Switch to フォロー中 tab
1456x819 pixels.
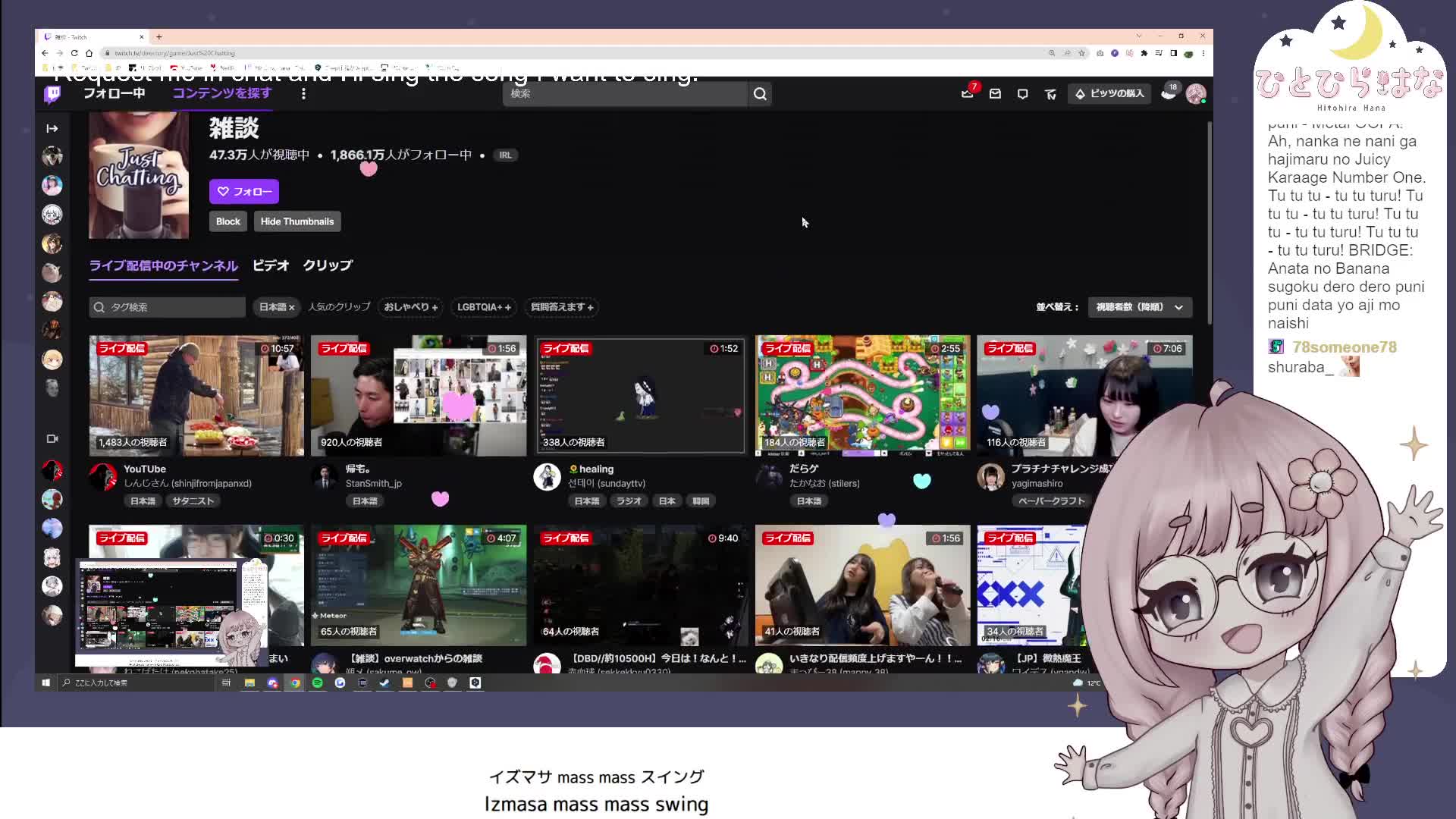(114, 93)
